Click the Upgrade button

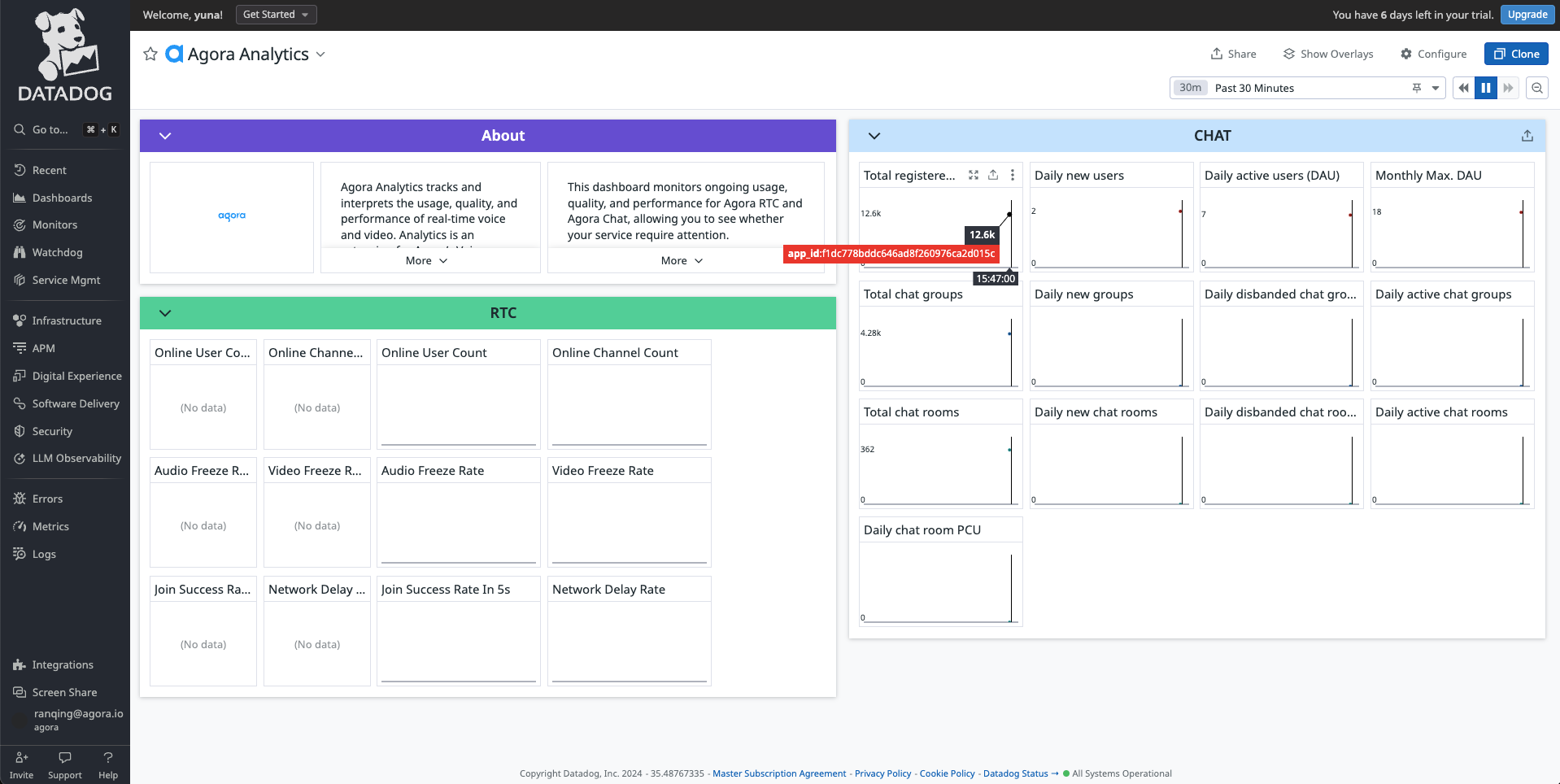coord(1527,15)
